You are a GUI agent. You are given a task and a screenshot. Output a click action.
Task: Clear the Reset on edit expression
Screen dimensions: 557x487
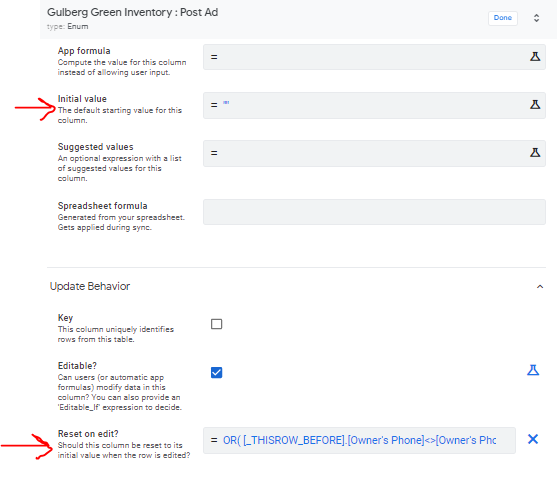pyautogui.click(x=533, y=439)
